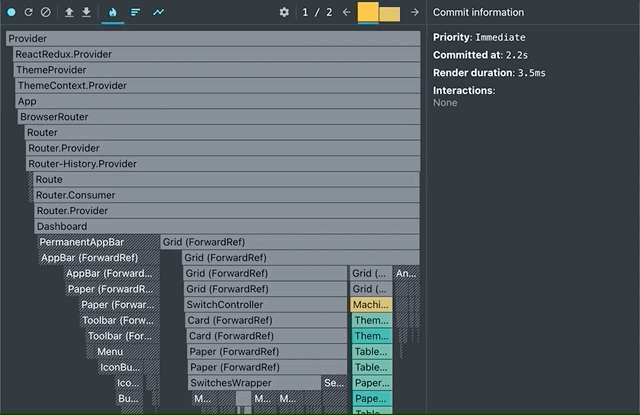Select the Se... bar beside SwitchesWrapper
This screenshot has height=415, width=640.
coord(334,383)
